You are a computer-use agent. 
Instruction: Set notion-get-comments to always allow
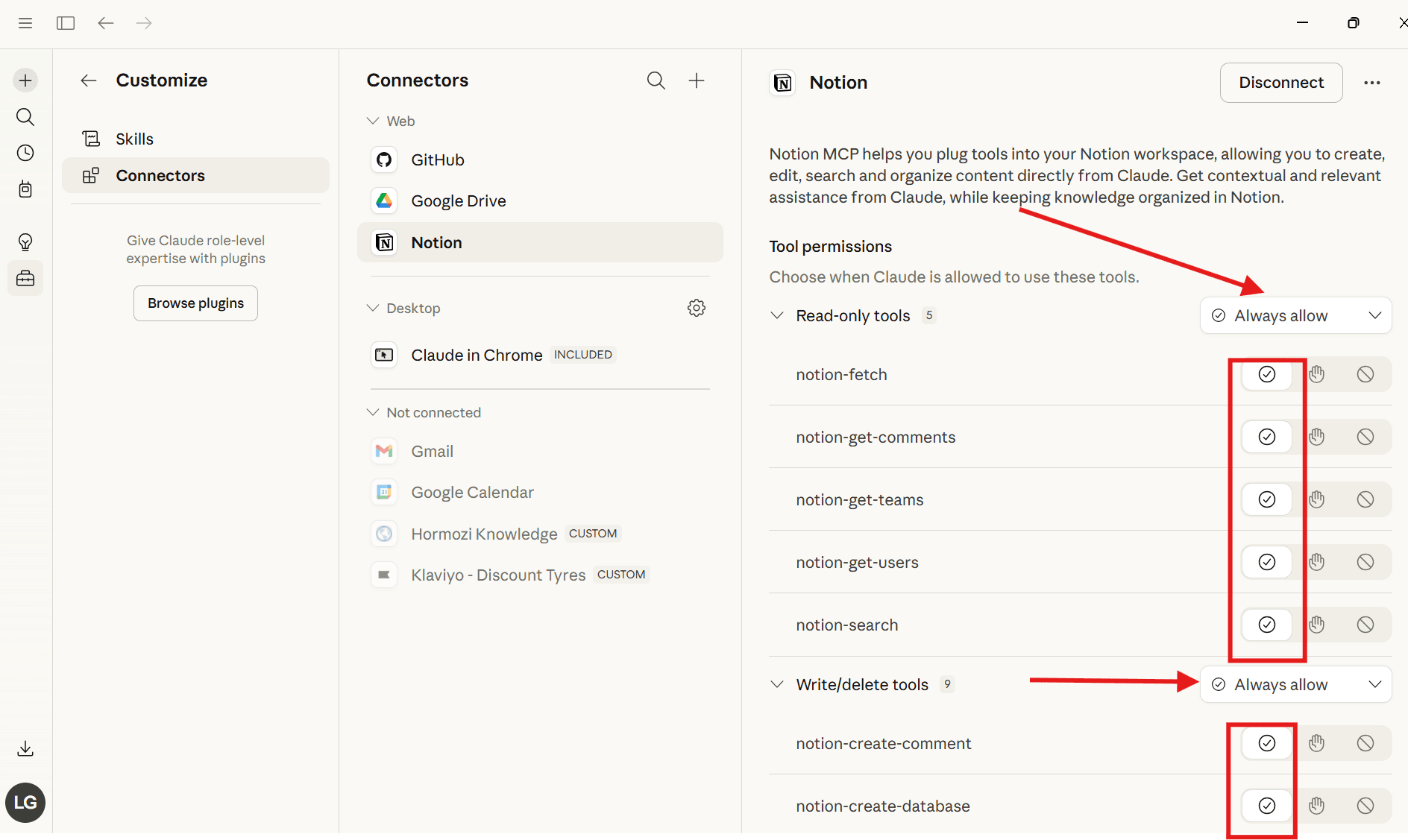click(x=1267, y=438)
